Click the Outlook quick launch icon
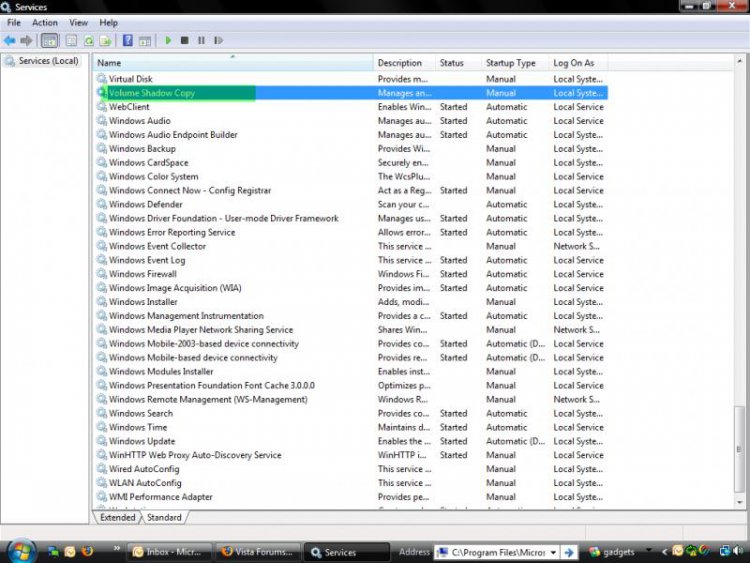 (x=70, y=552)
